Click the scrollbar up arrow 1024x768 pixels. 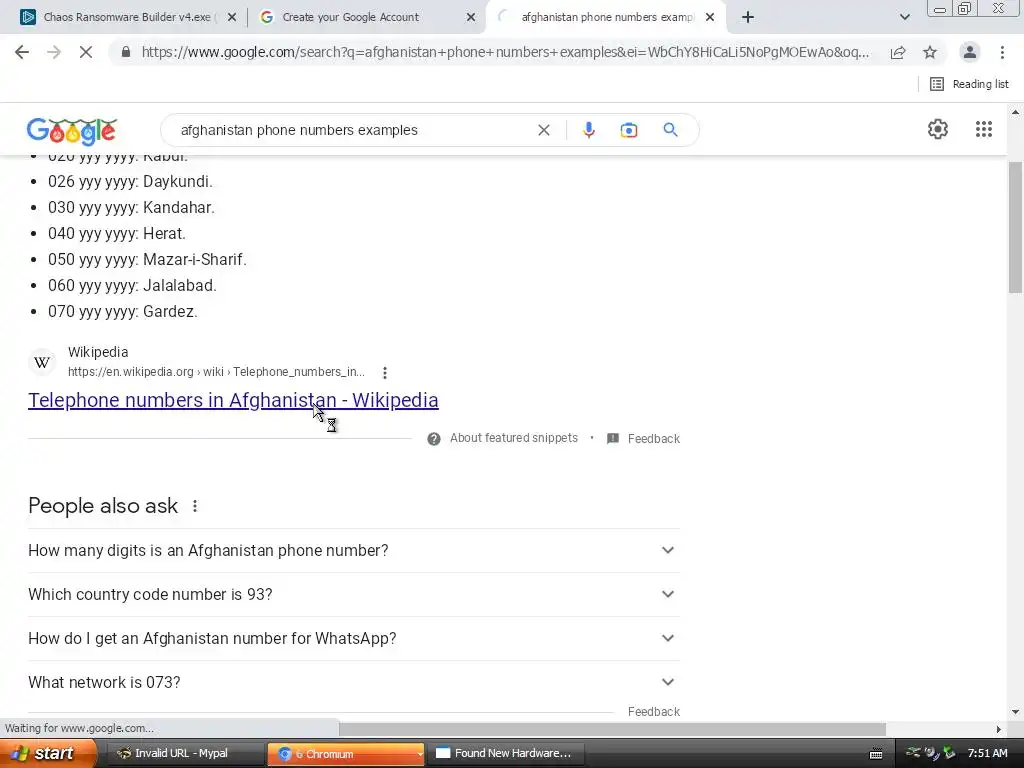(x=1016, y=112)
